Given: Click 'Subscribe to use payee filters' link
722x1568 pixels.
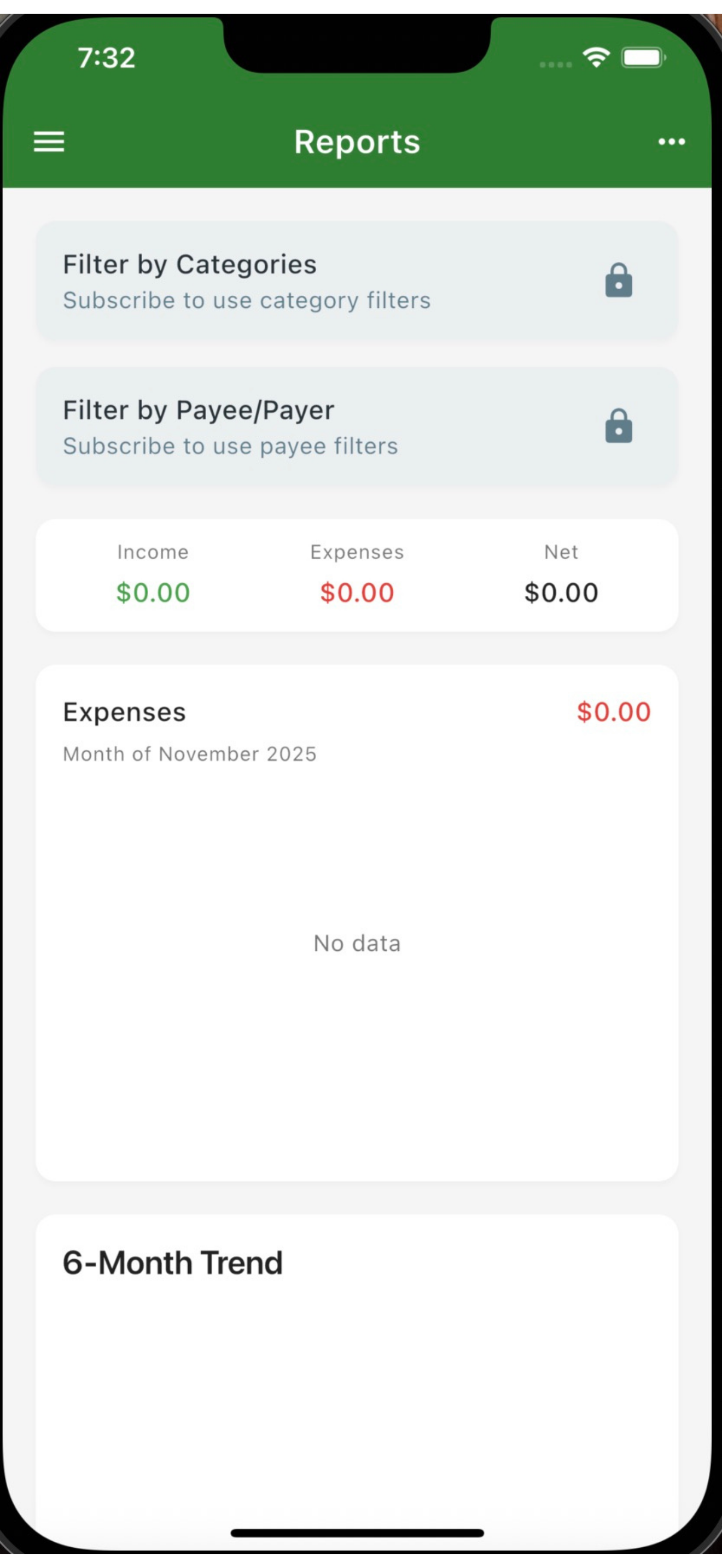Looking at the screenshot, I should coord(230,446).
